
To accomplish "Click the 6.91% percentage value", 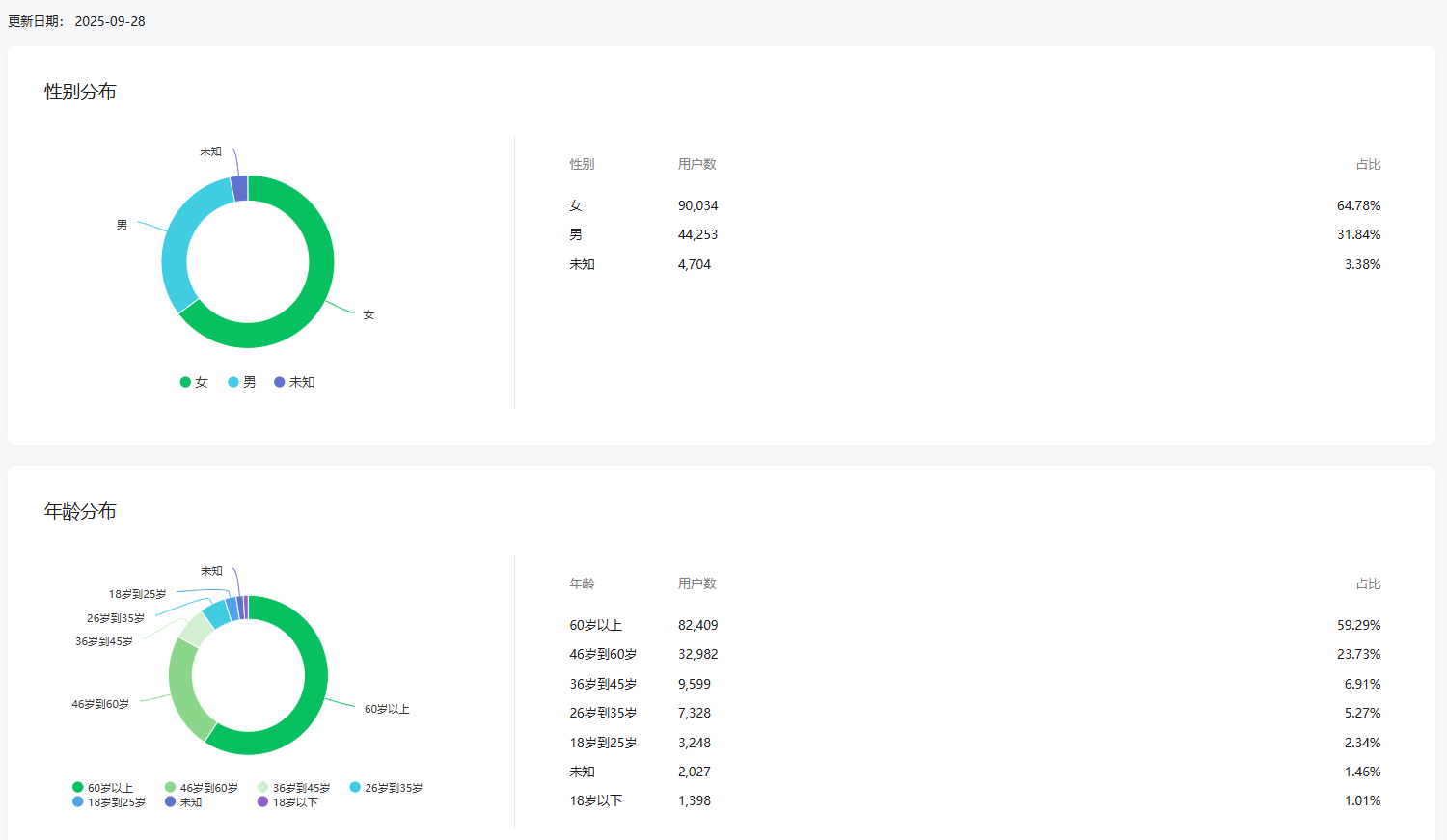I will (1362, 684).
